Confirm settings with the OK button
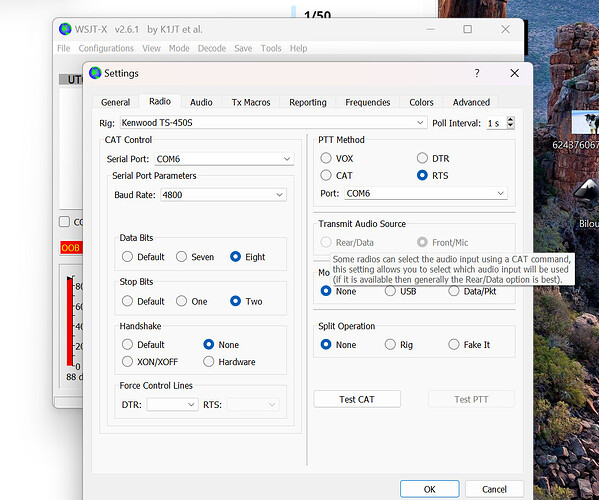599x500 pixels. 429,489
